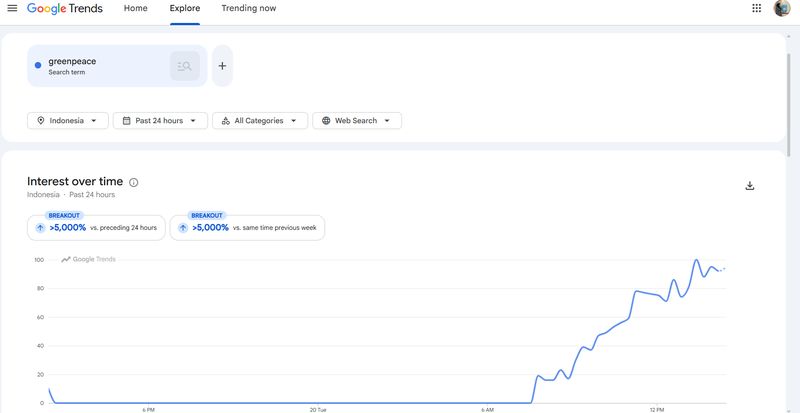Open the account profile avatar
This screenshot has height=413, width=800.
(x=782, y=8)
